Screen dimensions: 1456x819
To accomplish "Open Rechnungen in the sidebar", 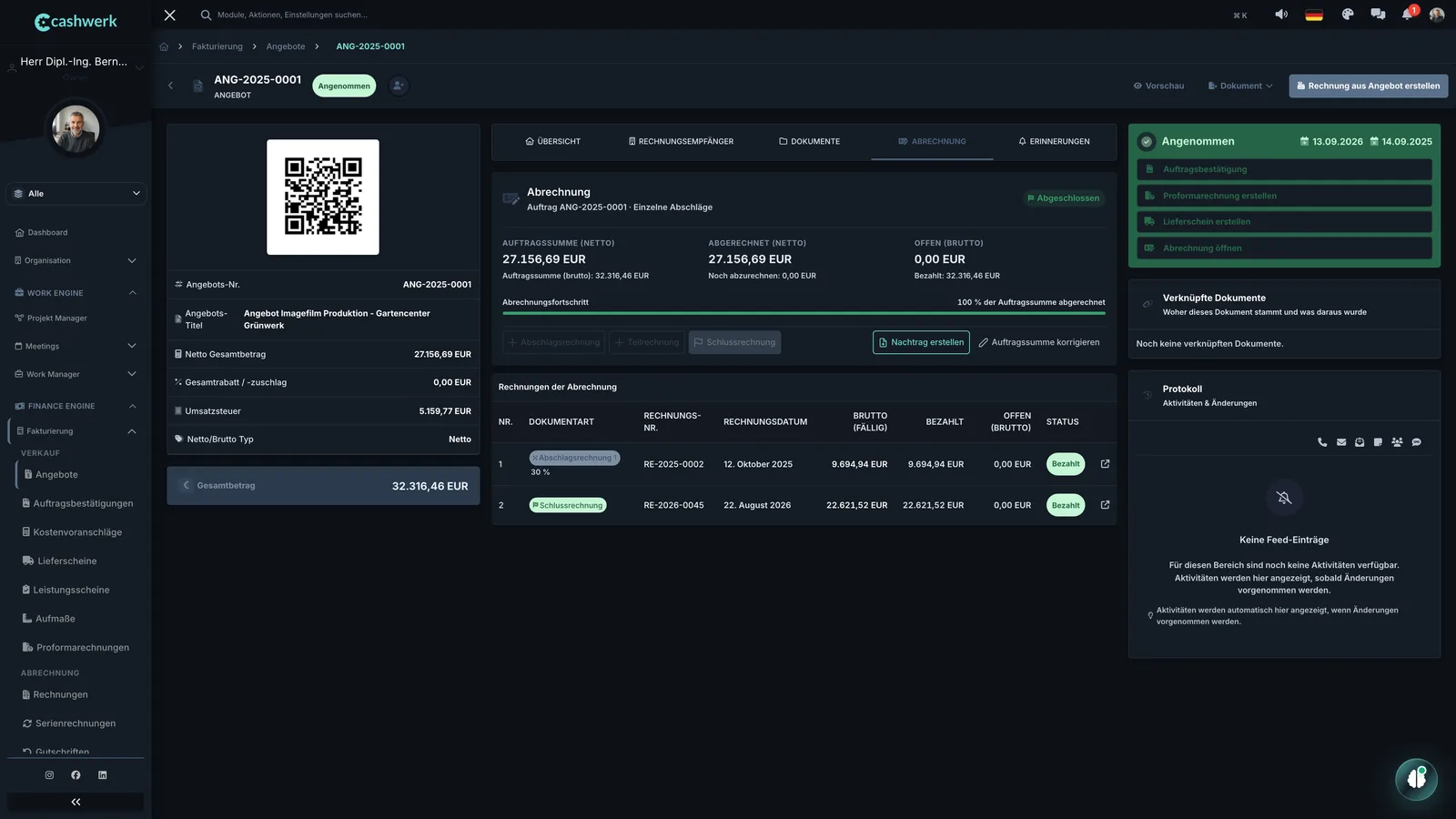I will tap(60, 694).
